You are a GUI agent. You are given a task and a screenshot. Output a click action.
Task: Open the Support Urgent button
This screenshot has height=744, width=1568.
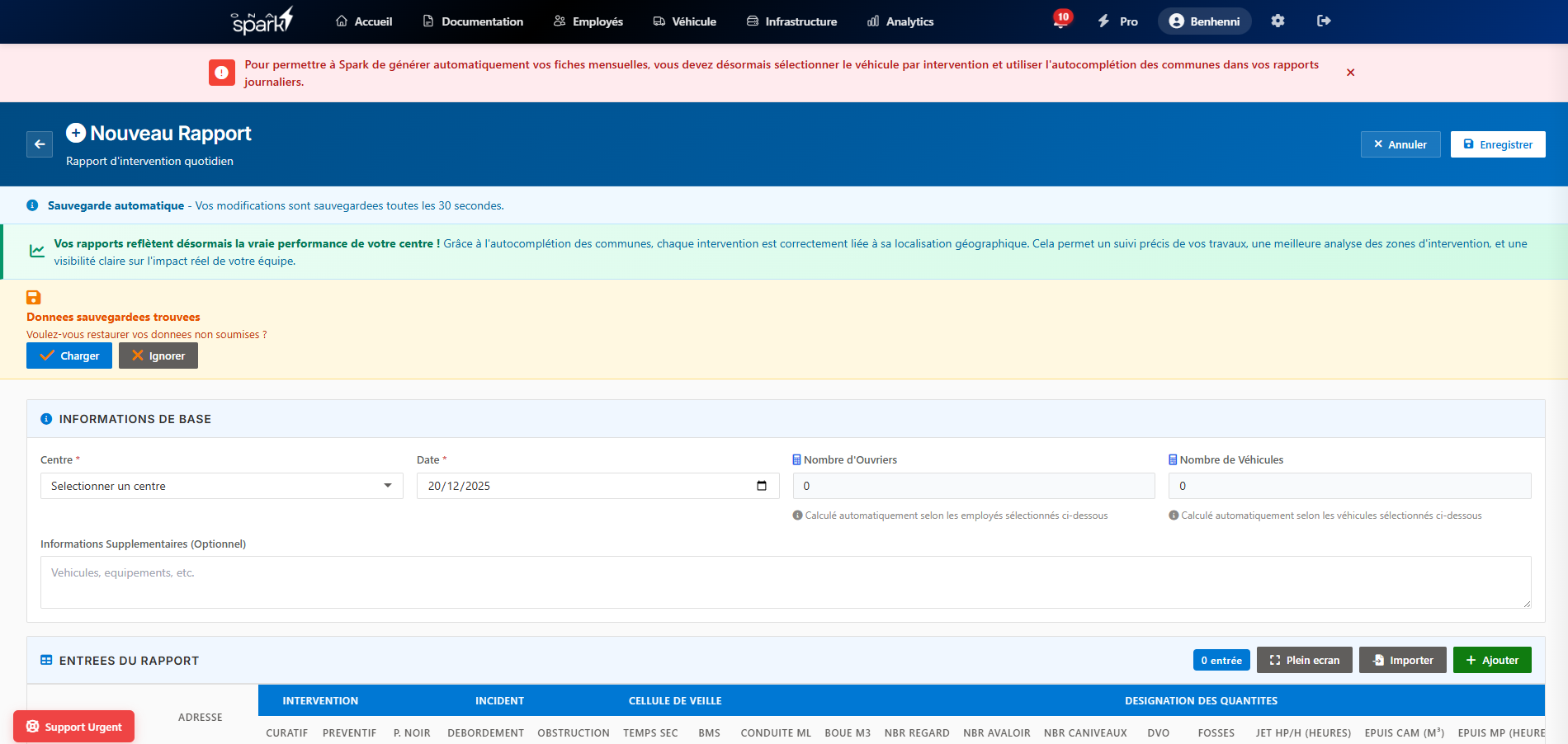coord(73,727)
